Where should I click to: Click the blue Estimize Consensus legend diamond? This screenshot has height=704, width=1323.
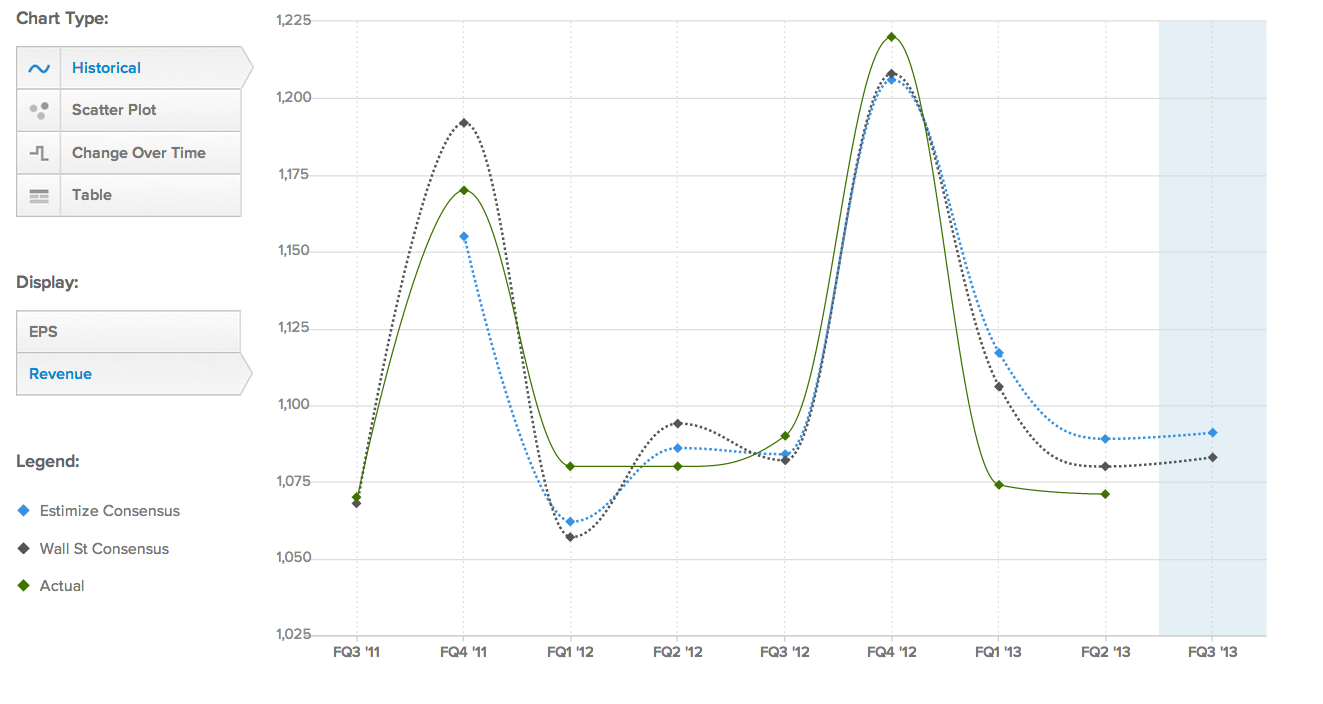(24, 511)
